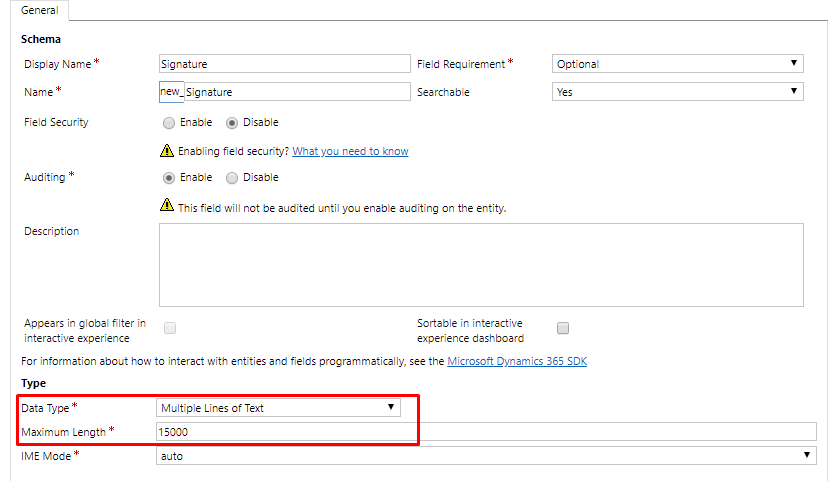830x481 pixels.
Task: Click the field security warning triangle icon
Action: pos(167,151)
